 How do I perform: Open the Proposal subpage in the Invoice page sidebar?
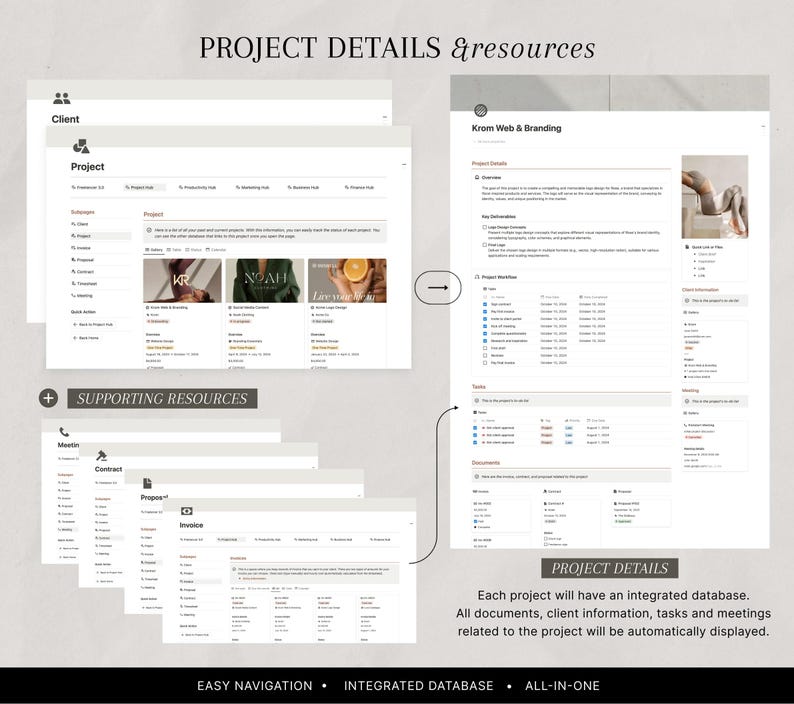point(188,590)
